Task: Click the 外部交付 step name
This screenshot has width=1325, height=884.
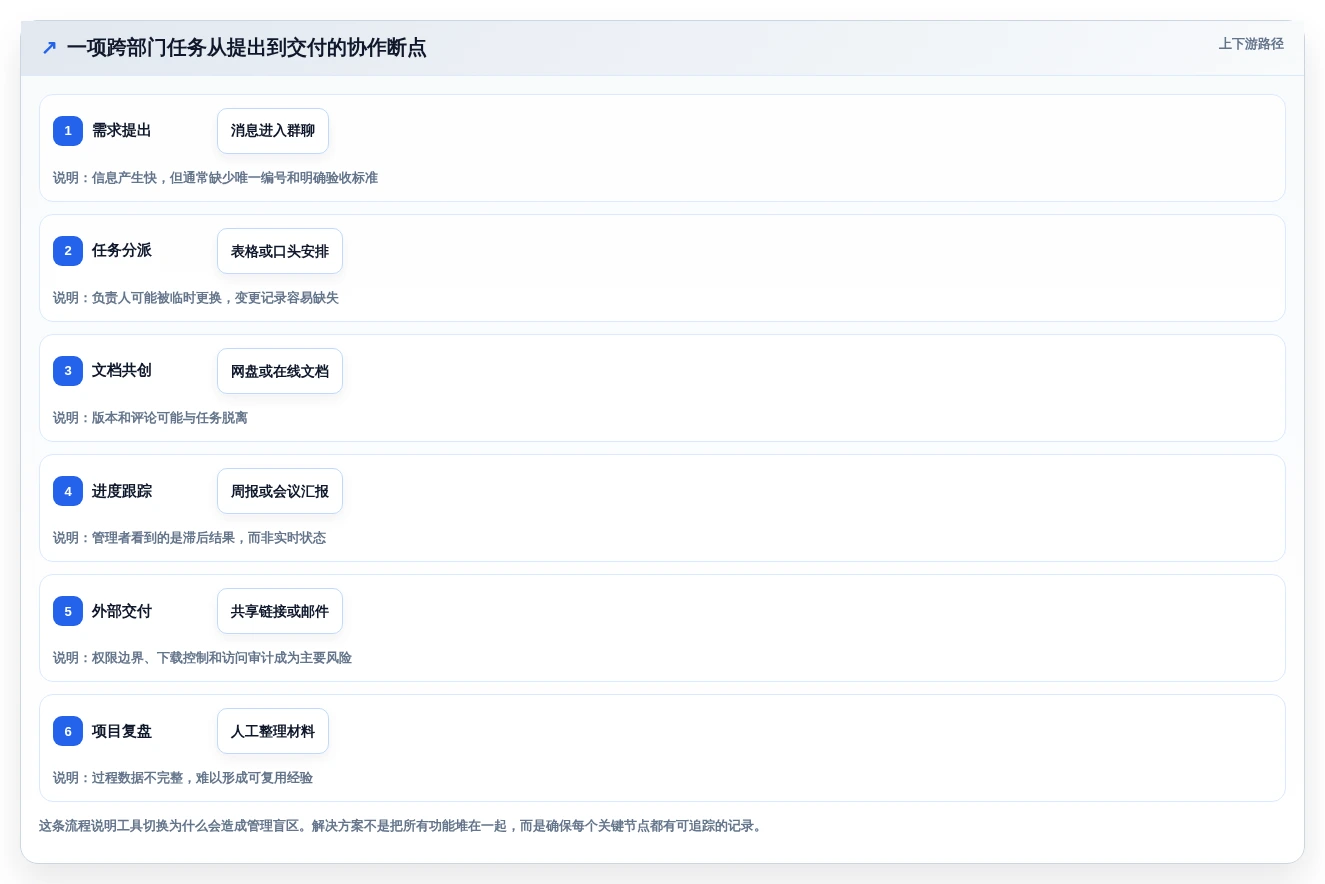Action: 122,611
